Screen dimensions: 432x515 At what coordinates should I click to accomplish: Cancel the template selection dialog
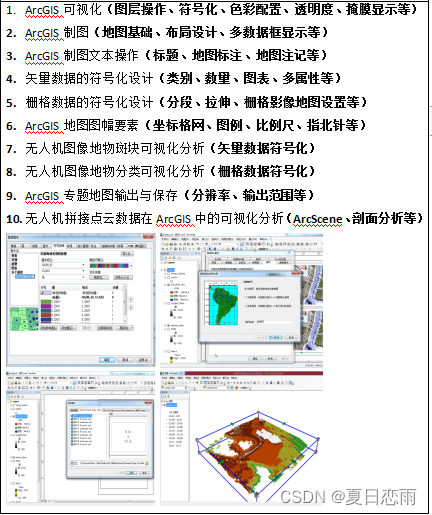[144, 473]
